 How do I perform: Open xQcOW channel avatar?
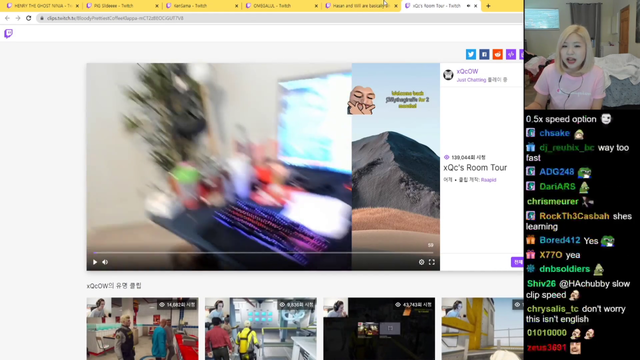click(x=448, y=75)
